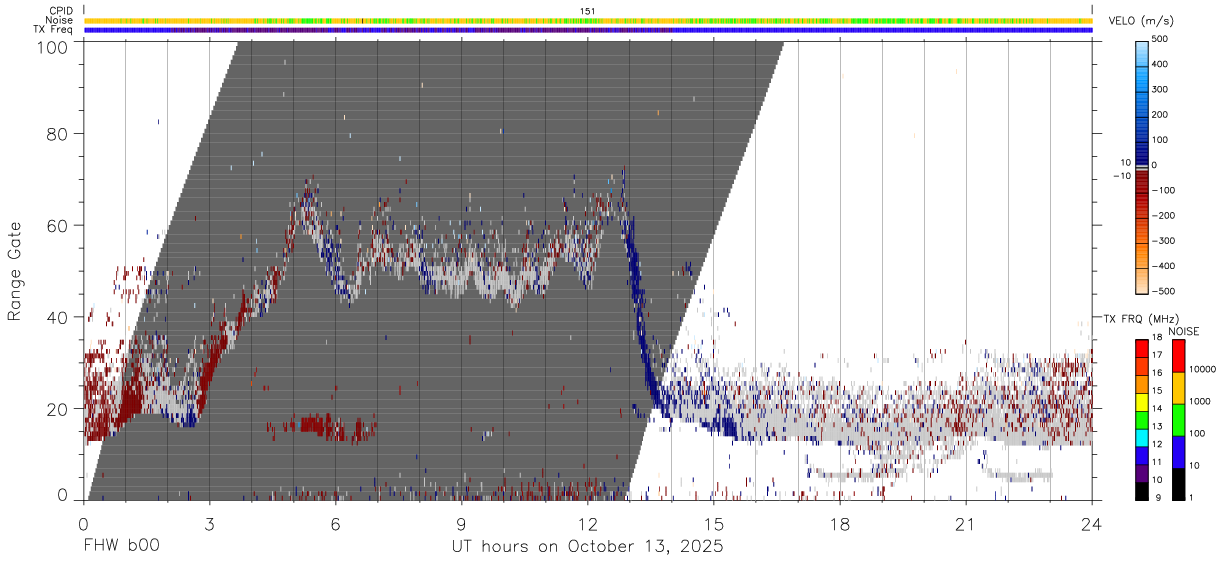Select the green swatch in the noise legend
Image resolution: width=1228 pixels, height=567 pixels.
pos(1177,420)
